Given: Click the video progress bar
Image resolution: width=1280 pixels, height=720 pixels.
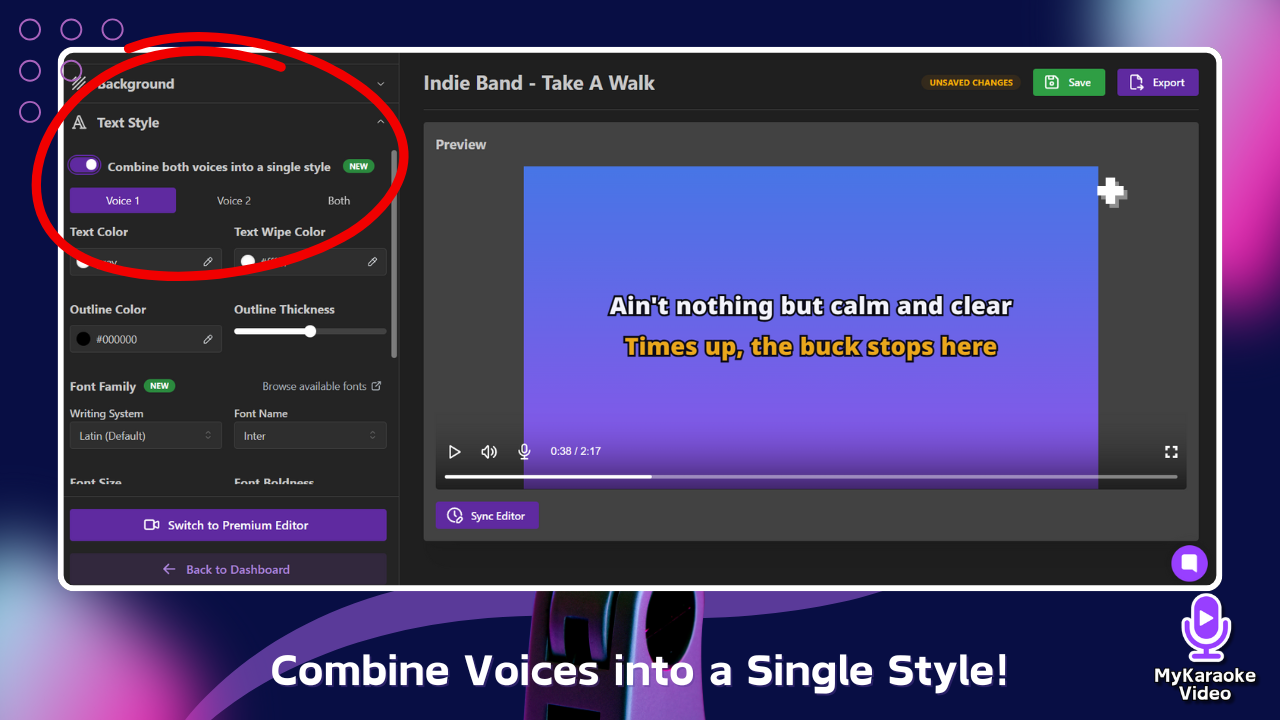Looking at the screenshot, I should point(811,477).
